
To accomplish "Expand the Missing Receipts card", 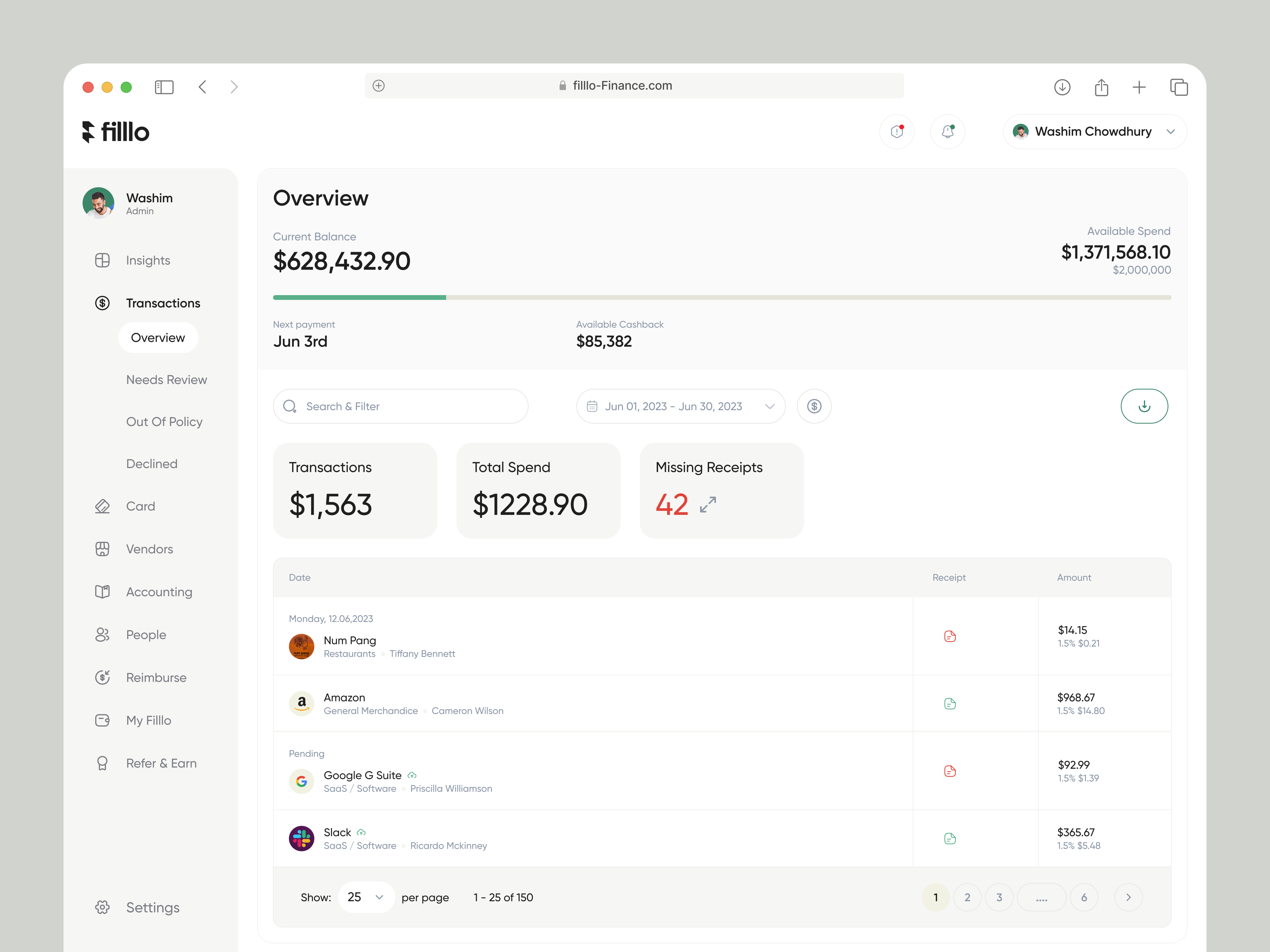I will [708, 505].
